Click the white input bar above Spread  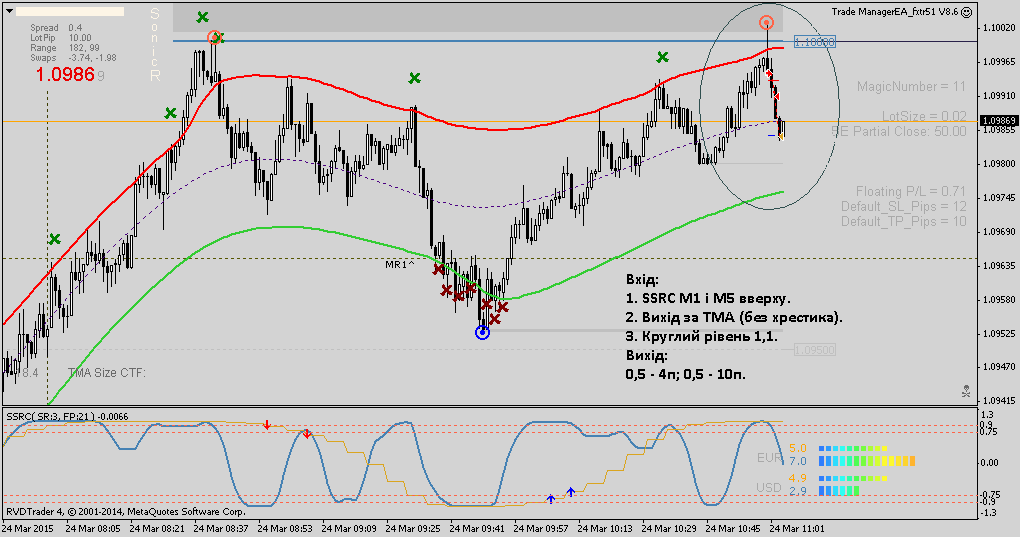point(70,11)
